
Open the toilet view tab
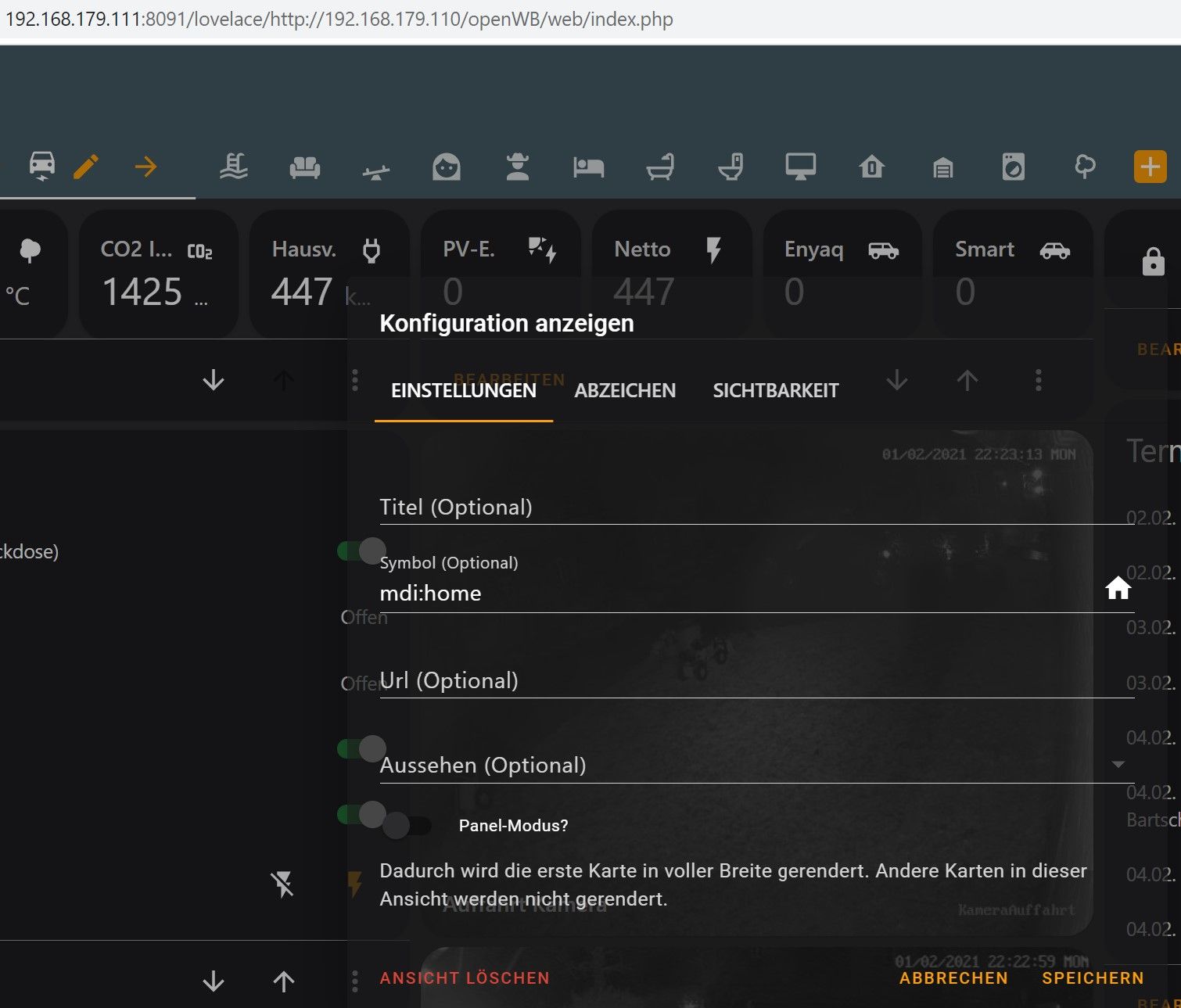click(x=730, y=167)
